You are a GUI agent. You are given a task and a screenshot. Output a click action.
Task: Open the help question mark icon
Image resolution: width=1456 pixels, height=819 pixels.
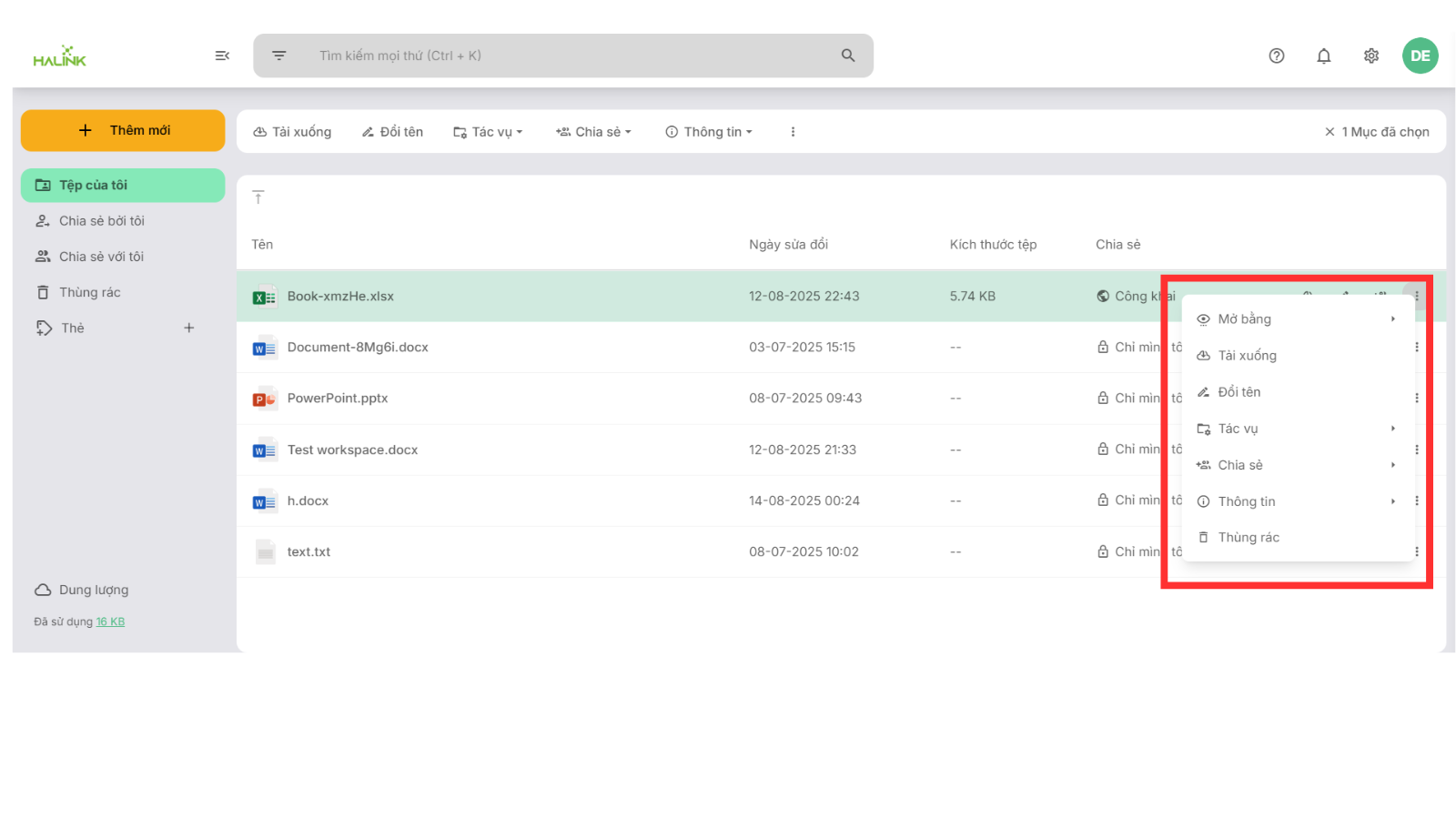click(1277, 56)
